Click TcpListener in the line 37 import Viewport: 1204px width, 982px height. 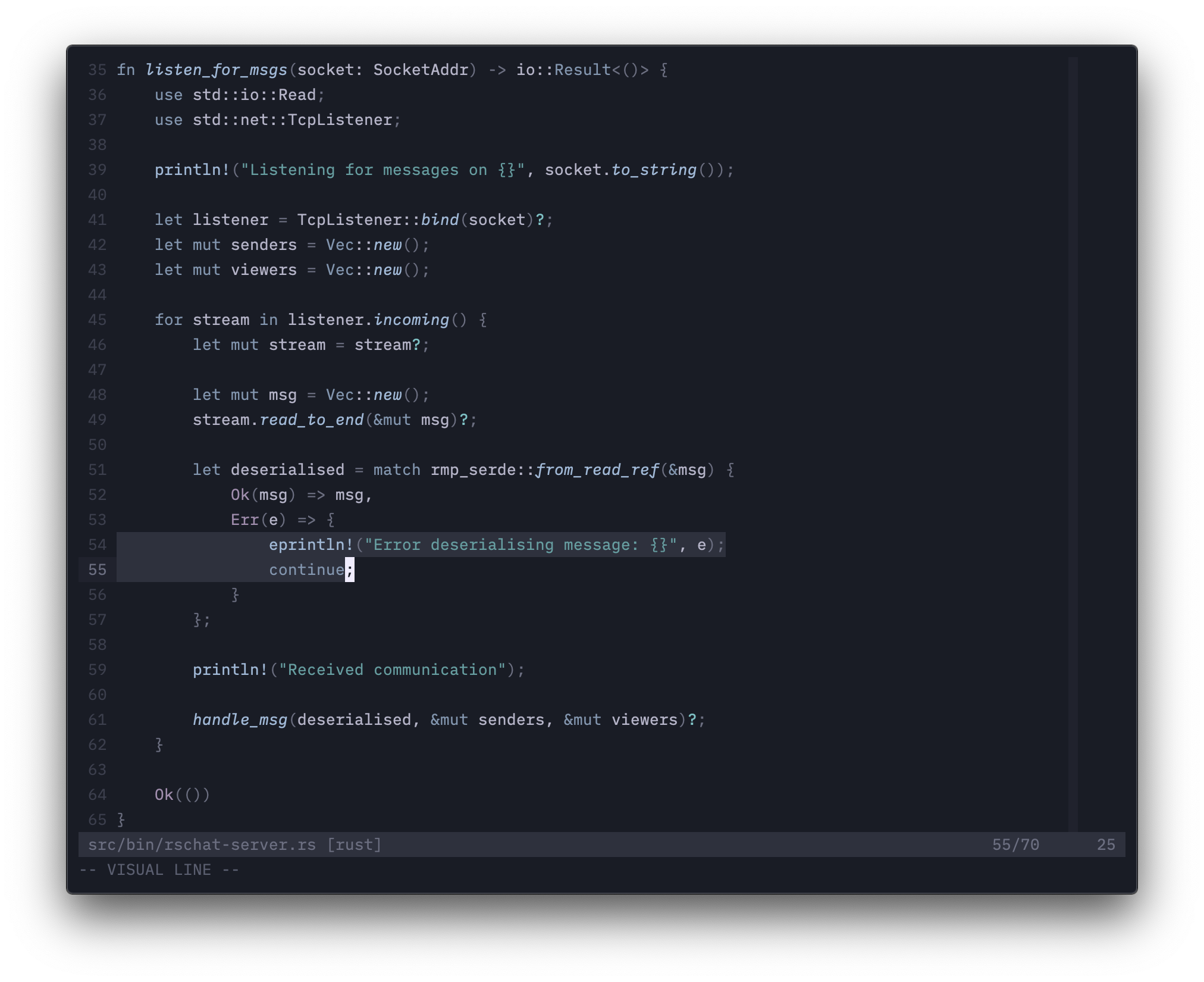(x=340, y=120)
